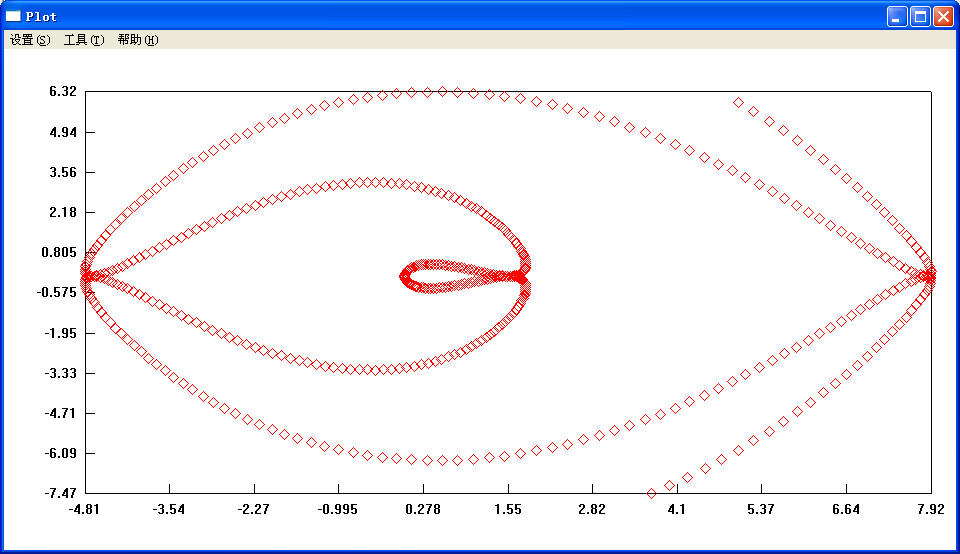Click x-axis label 2.82
Screen dimensions: 960x554
592,509
